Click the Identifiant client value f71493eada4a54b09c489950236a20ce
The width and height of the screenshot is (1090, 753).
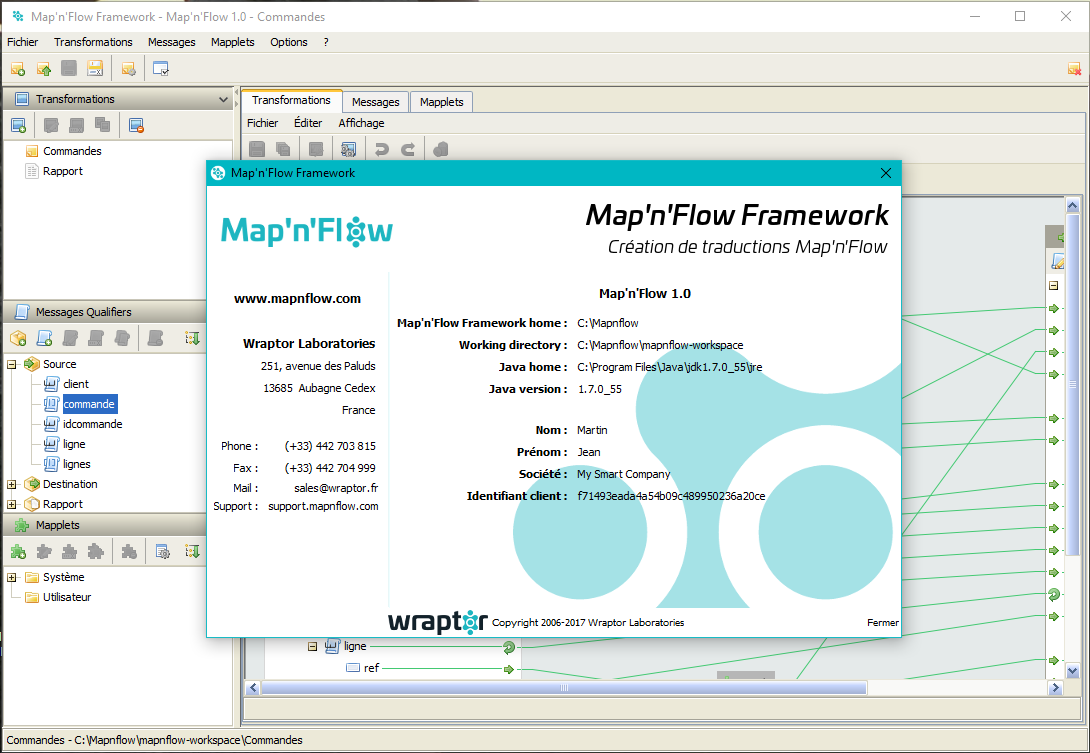coord(671,496)
